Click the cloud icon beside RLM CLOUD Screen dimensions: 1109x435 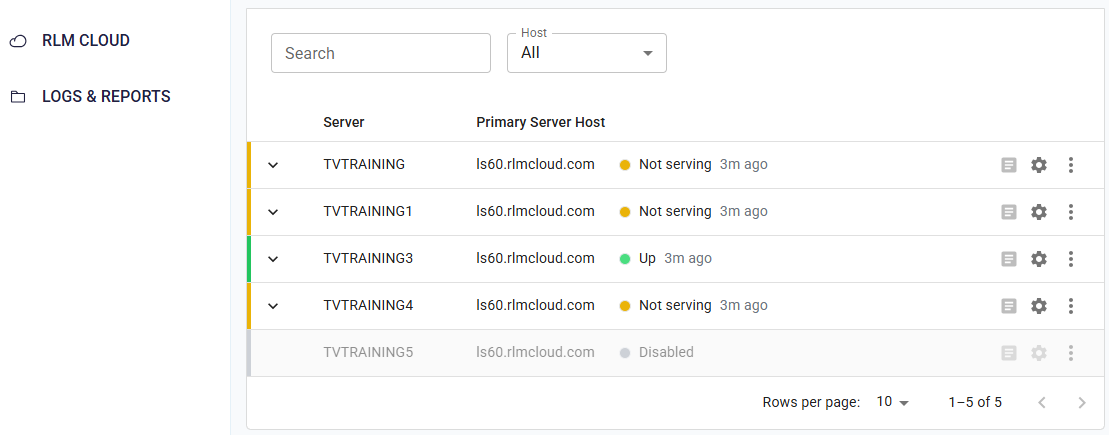[x=18, y=42]
